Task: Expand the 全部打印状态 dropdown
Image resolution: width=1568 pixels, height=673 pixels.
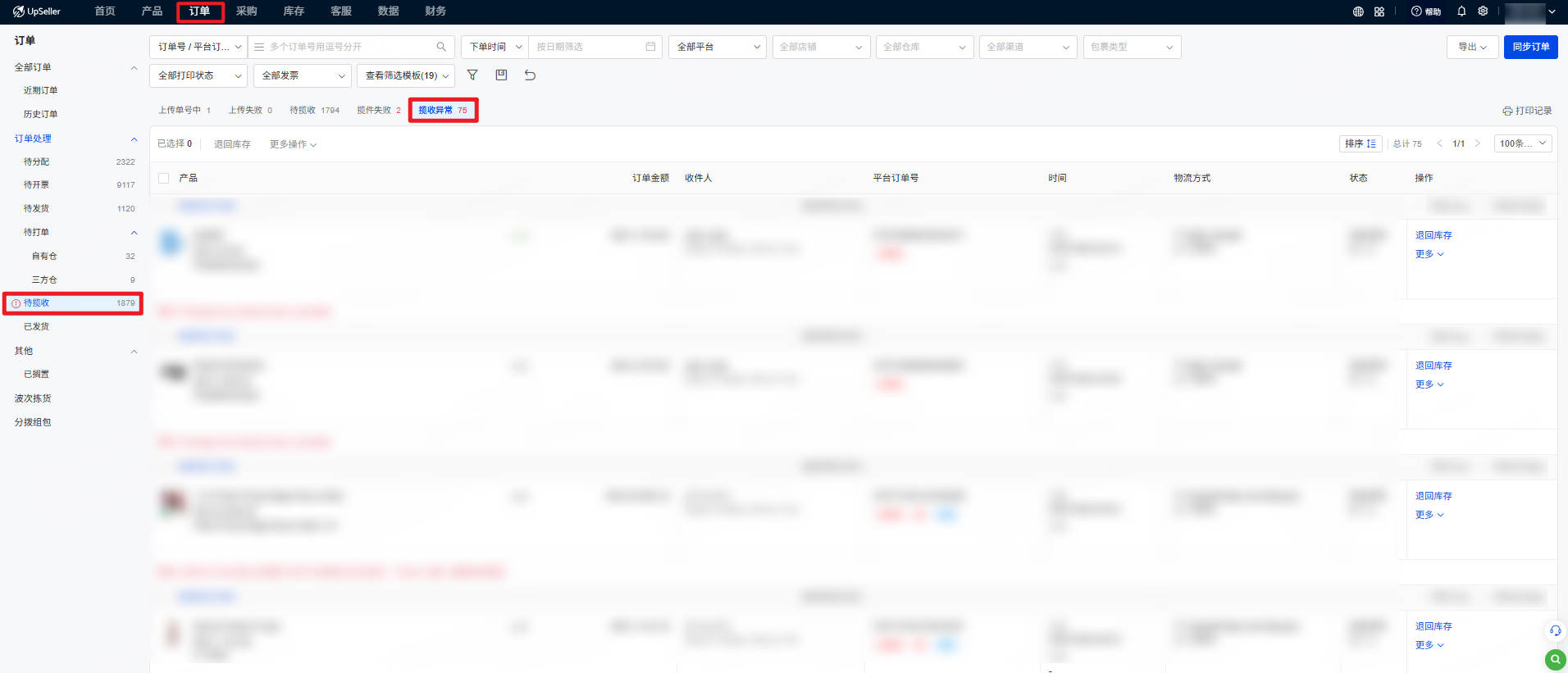Action: (198, 75)
